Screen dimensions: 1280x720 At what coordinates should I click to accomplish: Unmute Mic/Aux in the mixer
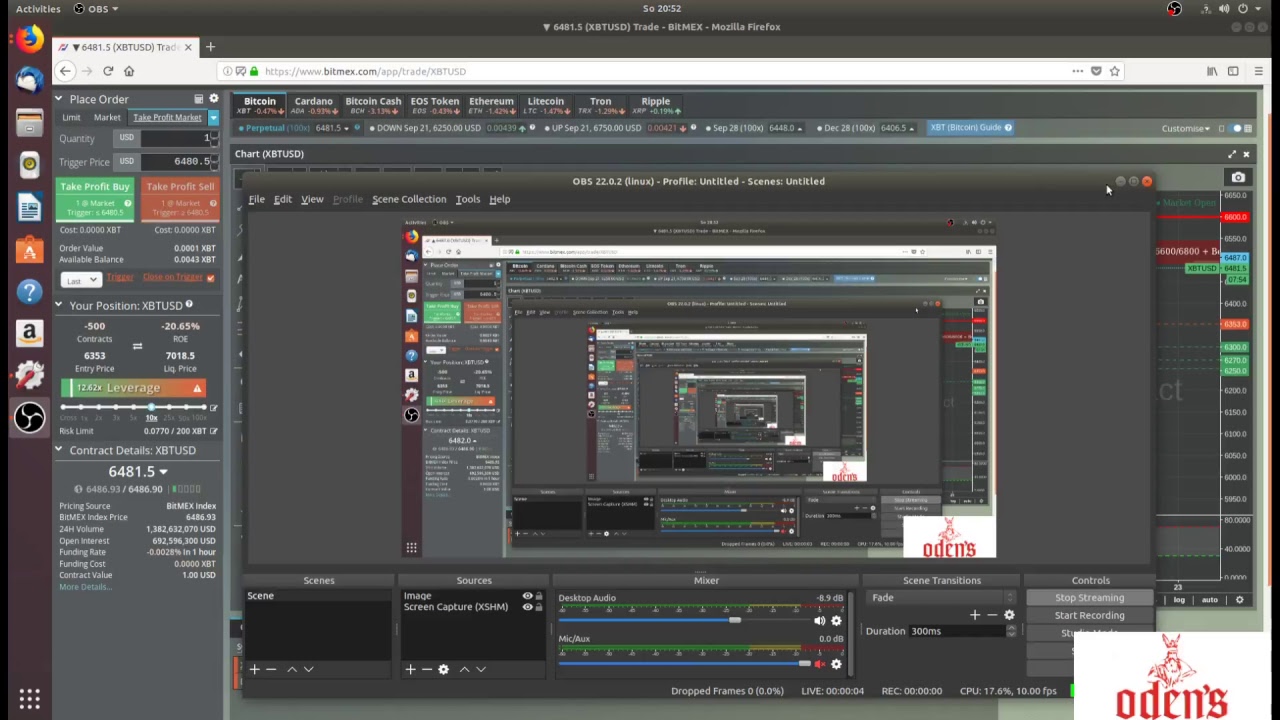coord(820,664)
